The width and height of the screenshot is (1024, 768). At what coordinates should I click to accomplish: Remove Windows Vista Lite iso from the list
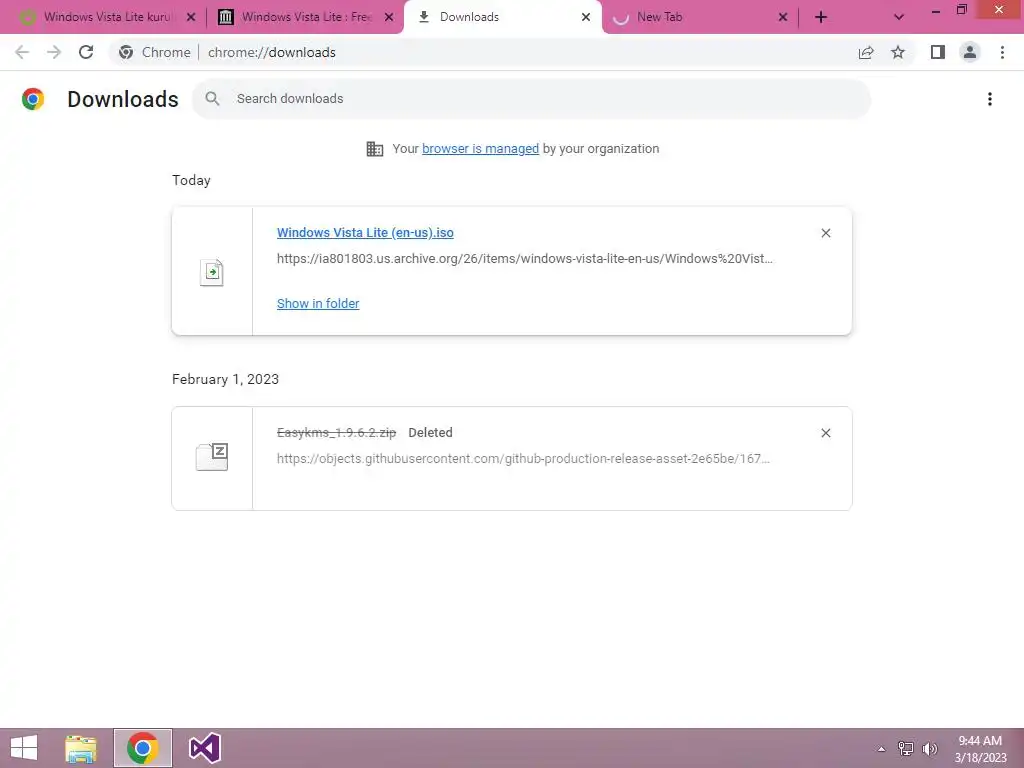coord(826,233)
